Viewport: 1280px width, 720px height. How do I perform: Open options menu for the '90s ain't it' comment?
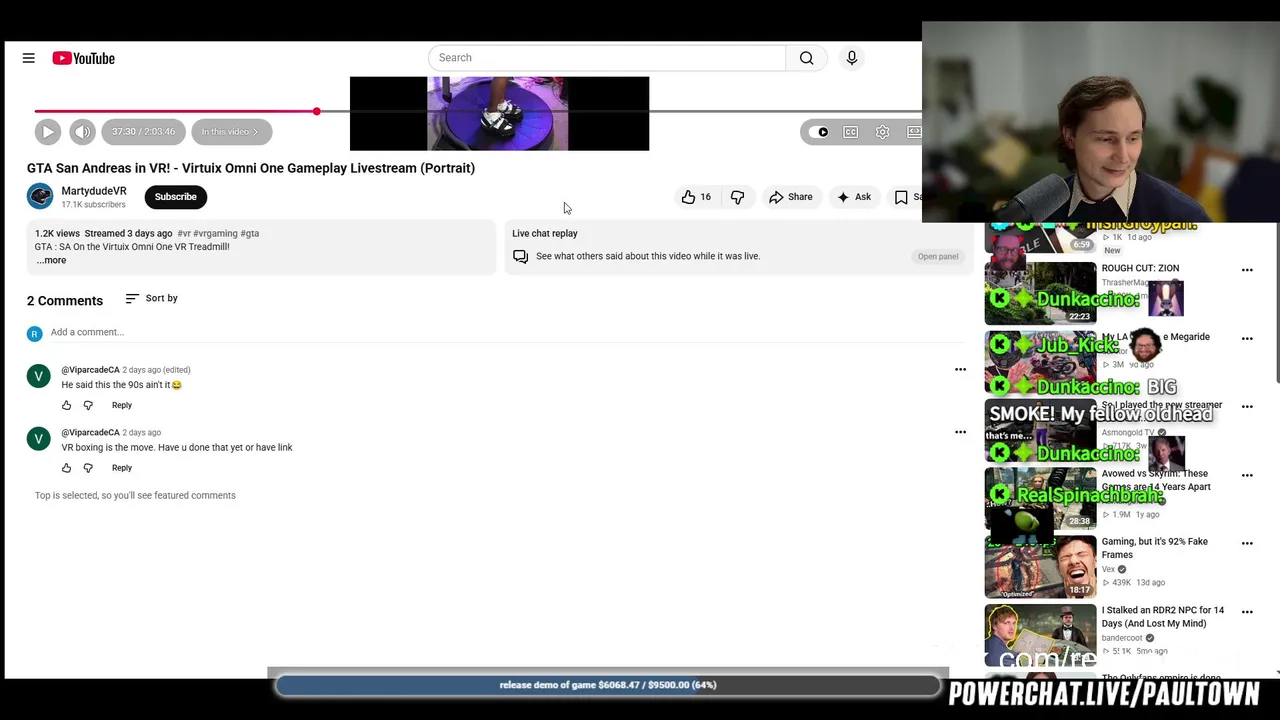pos(960,369)
